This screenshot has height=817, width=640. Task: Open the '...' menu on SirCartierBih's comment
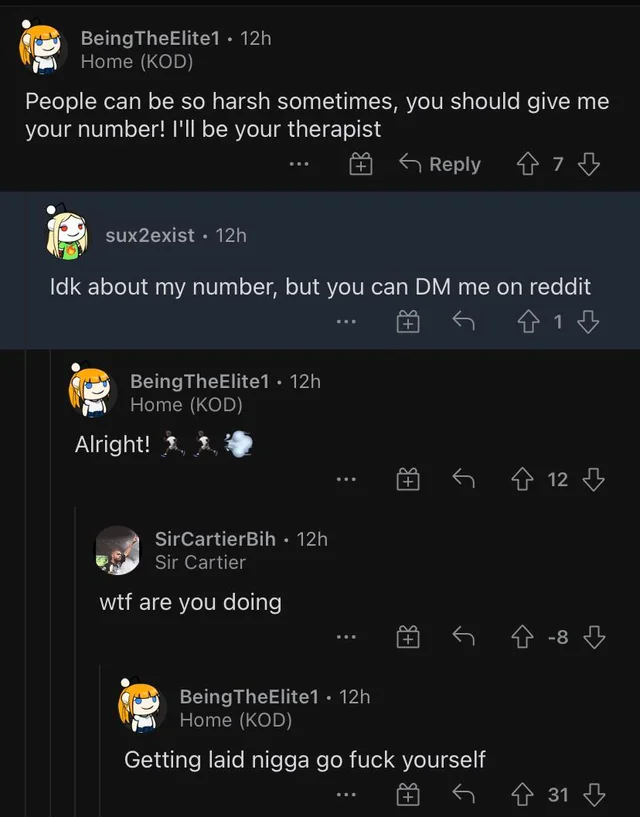(x=348, y=637)
